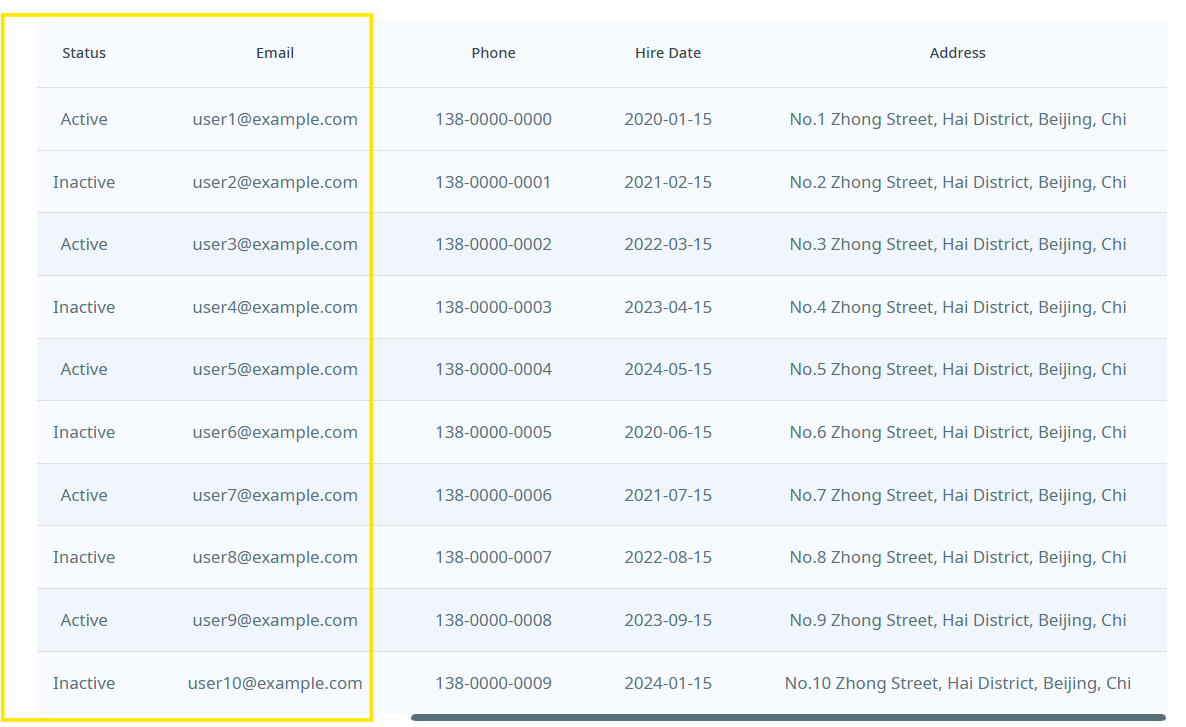Select the user9@example.com email cell
Screen dimensions: 1186x727
tap(275, 620)
